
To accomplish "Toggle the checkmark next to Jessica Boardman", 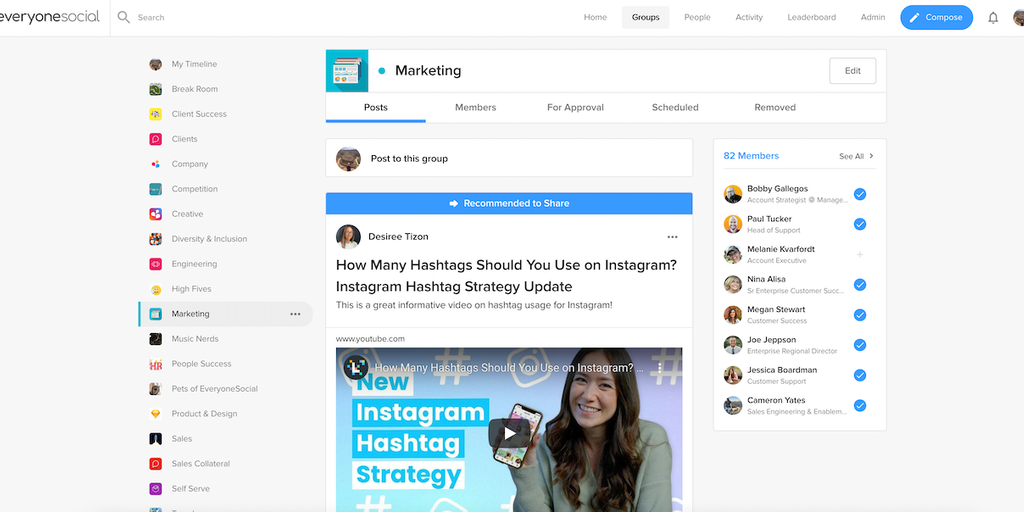I will click(860, 376).
